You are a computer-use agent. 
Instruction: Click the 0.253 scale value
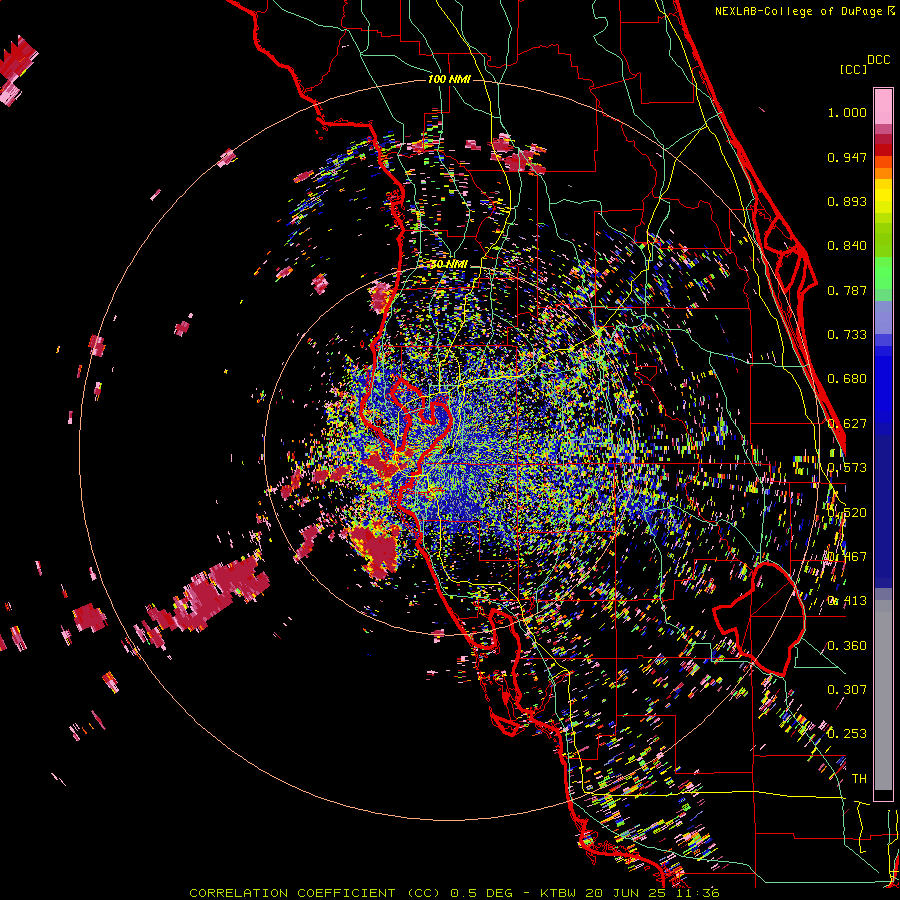847,734
